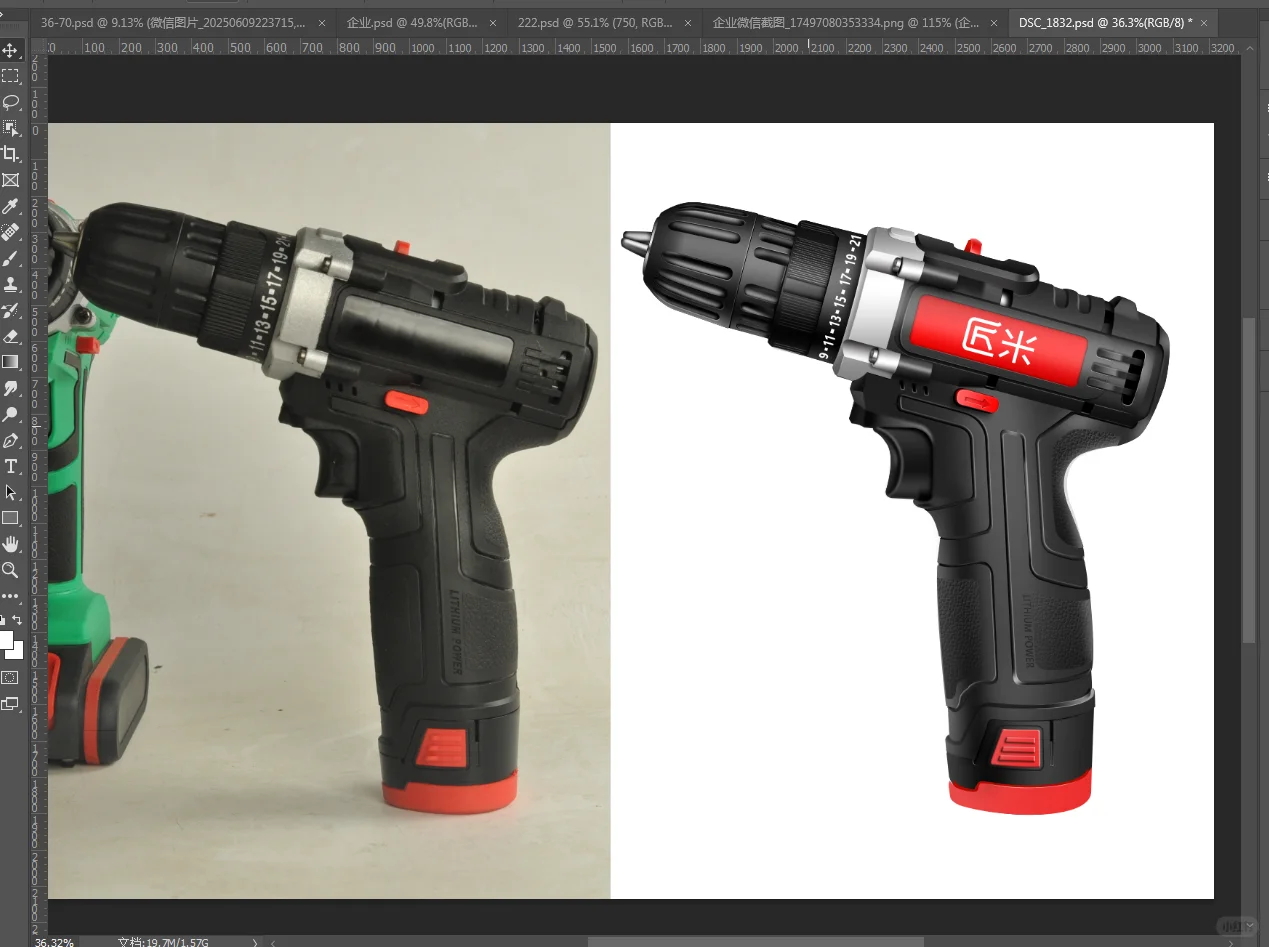Select the Spot Healing Brush tool
Image resolution: width=1269 pixels, height=947 pixels.
(x=10, y=232)
